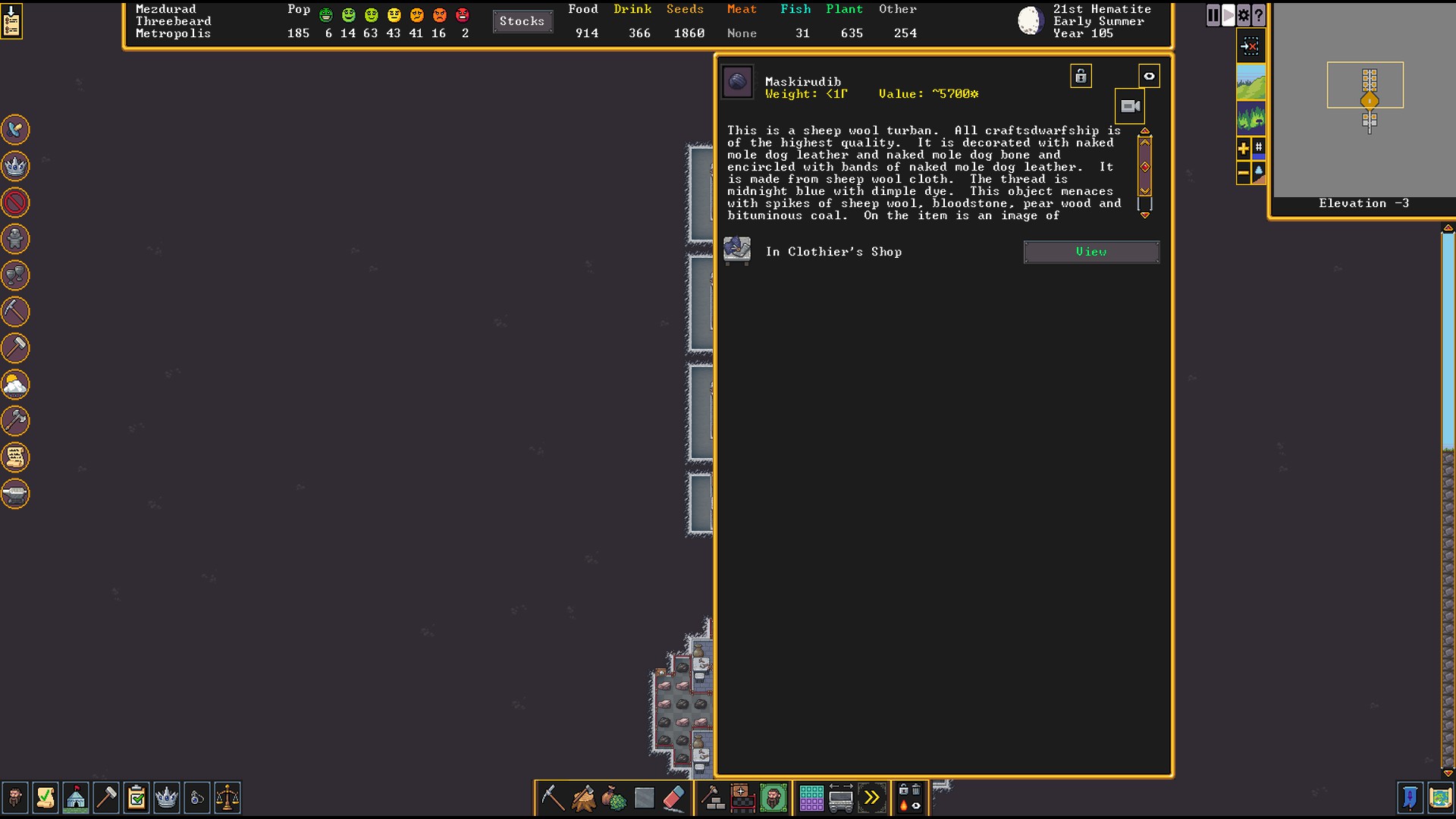1456x819 pixels.
Task: Open the build structures menu
Action: pyautogui.click(x=712, y=799)
